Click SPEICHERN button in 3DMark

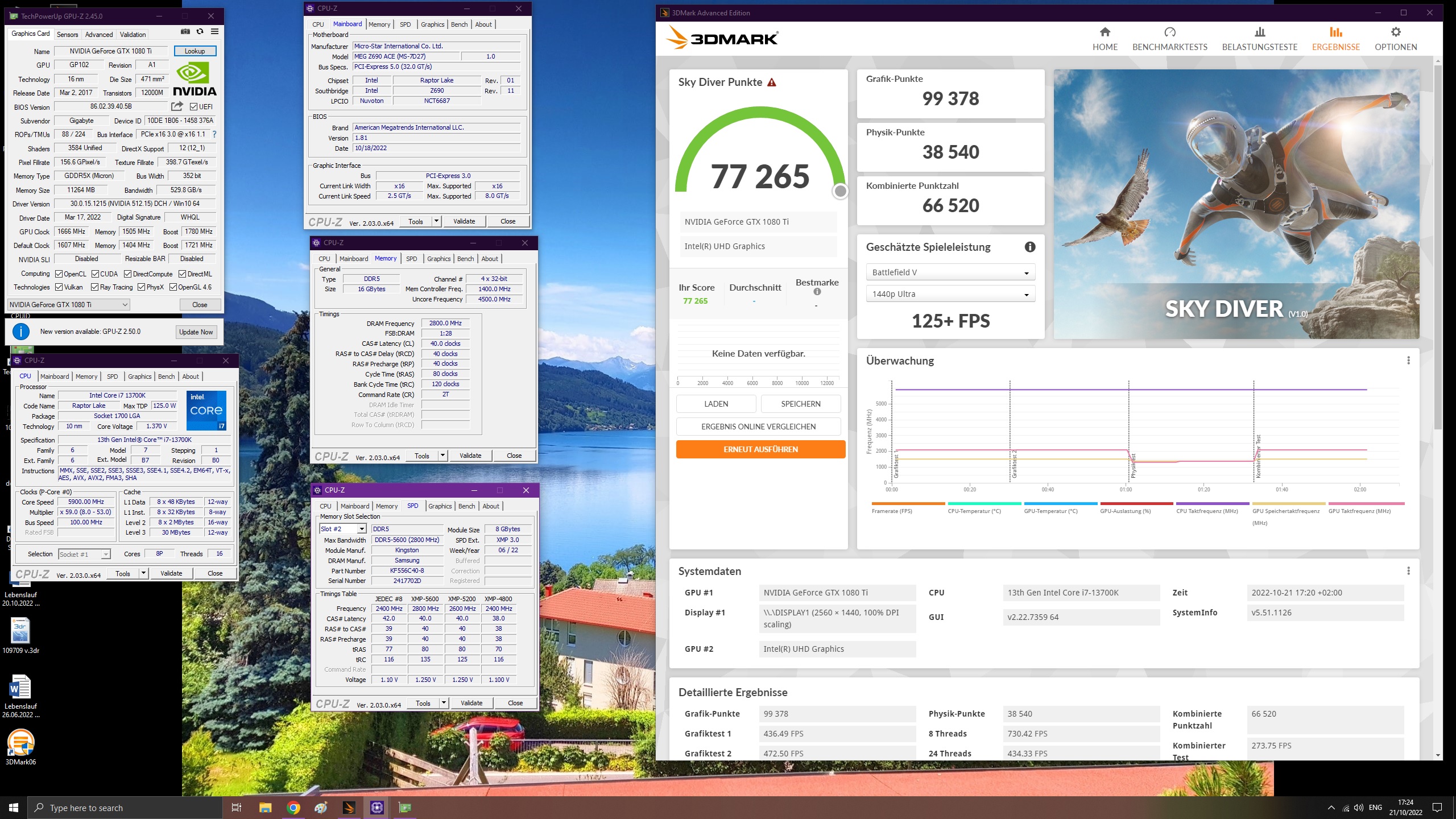click(801, 404)
